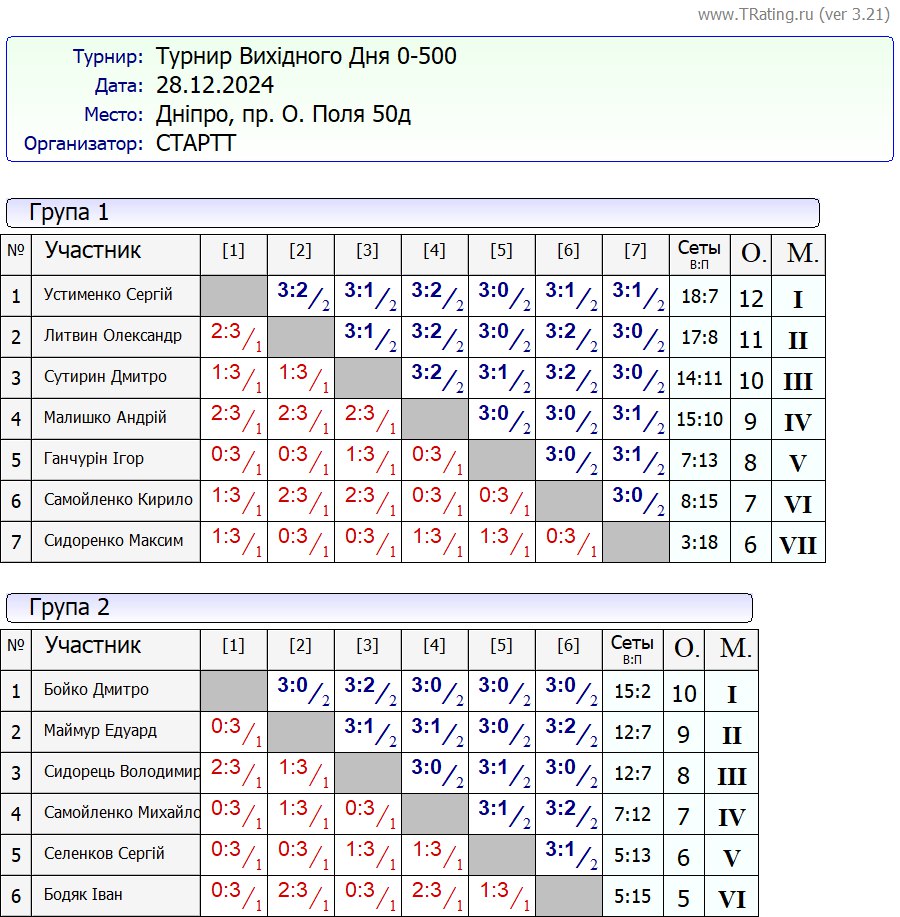The image size is (900, 917).
Task: Click participant Ганчурін Ігор
Action: [94, 459]
